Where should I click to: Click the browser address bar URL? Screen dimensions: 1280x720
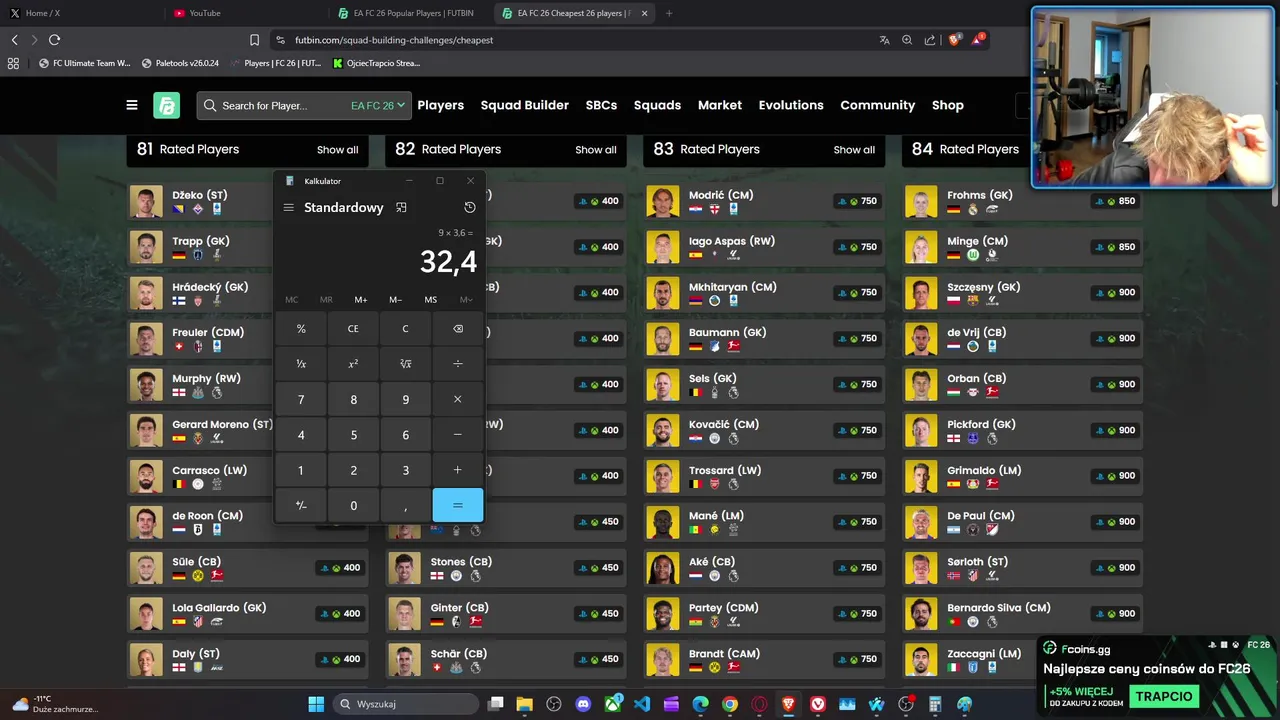394,40
